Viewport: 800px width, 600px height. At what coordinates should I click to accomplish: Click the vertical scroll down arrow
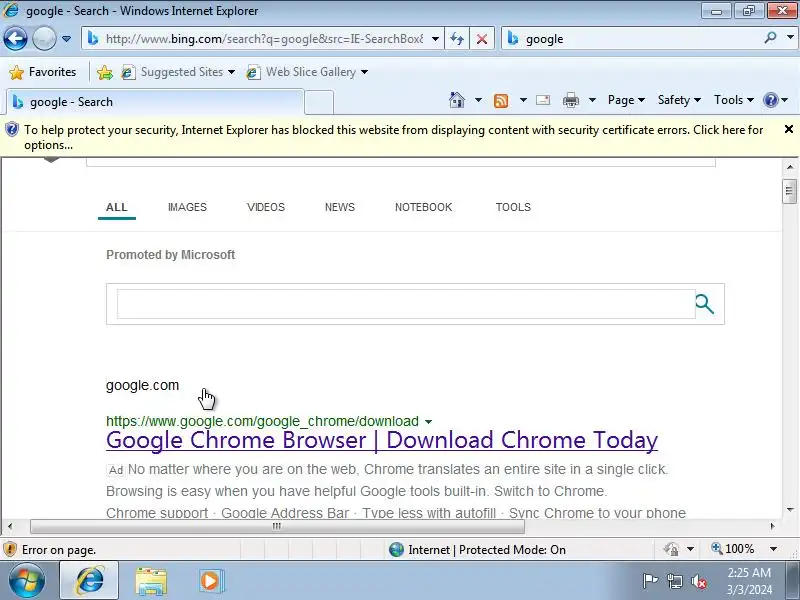click(789, 510)
